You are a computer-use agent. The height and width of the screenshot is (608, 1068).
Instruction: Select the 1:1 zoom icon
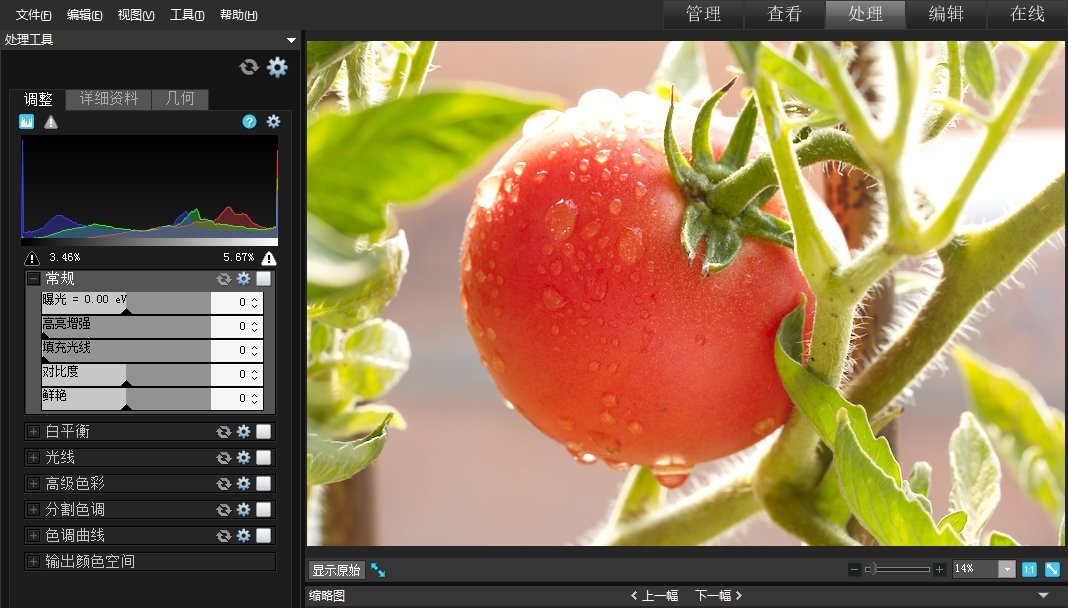pos(1028,568)
